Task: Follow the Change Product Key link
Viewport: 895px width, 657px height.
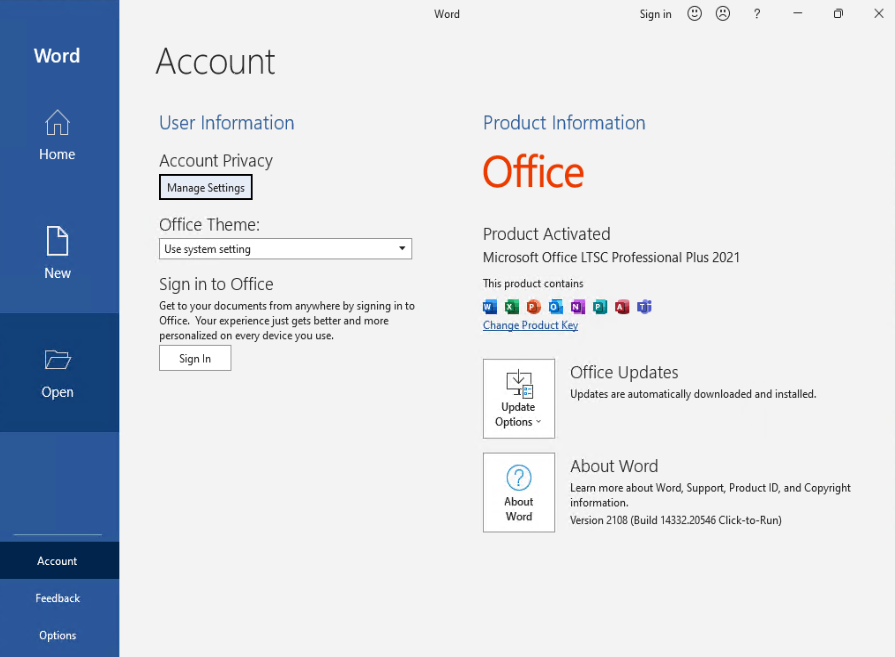Action: pos(530,326)
